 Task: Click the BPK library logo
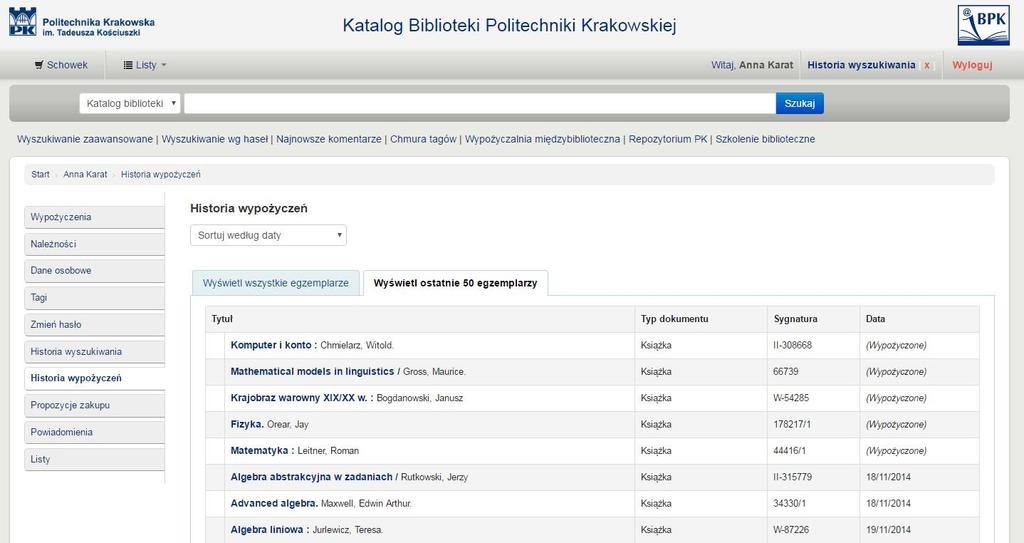[x=983, y=25]
